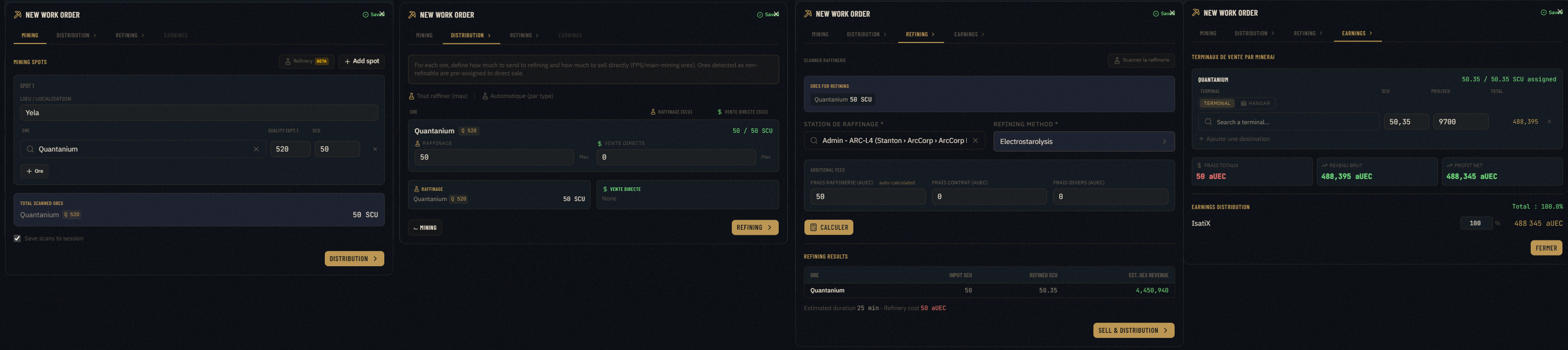This screenshot has width=1568, height=350.
Task: Click the trend icon beside Profit Net
Action: click(1449, 165)
